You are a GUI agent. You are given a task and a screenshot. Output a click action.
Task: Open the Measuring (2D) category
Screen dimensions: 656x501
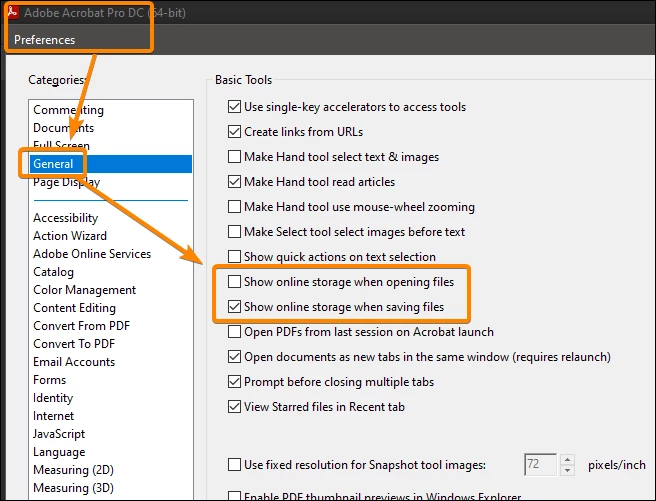pos(74,470)
